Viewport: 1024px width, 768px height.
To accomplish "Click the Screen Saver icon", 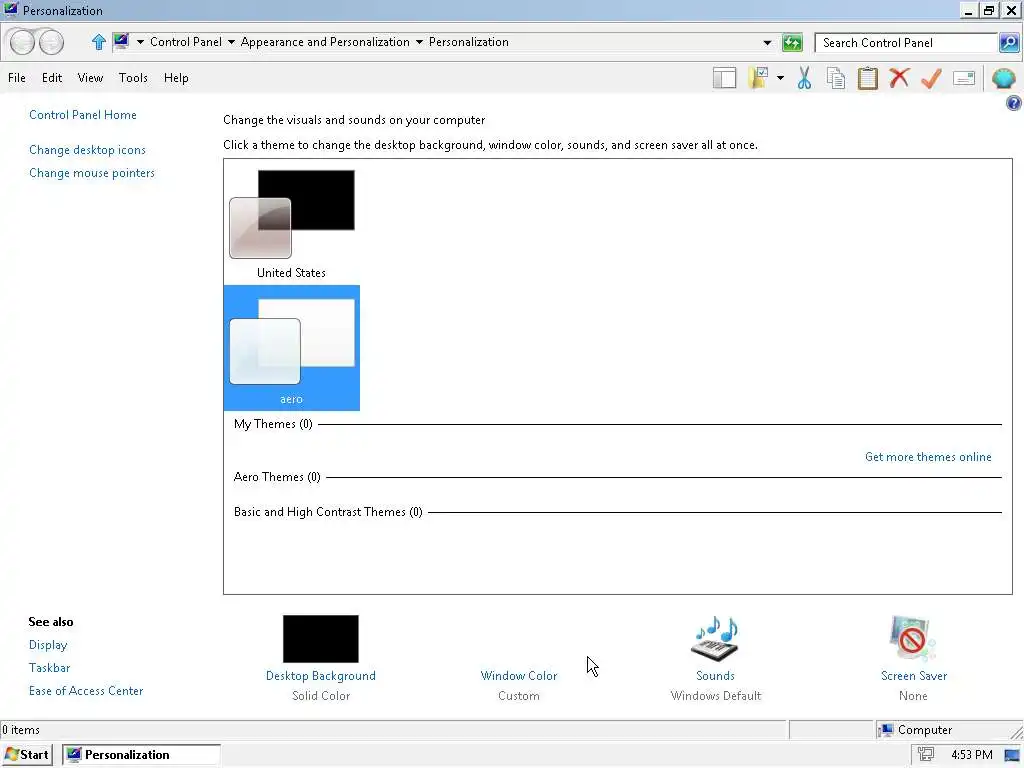I will (x=912, y=639).
